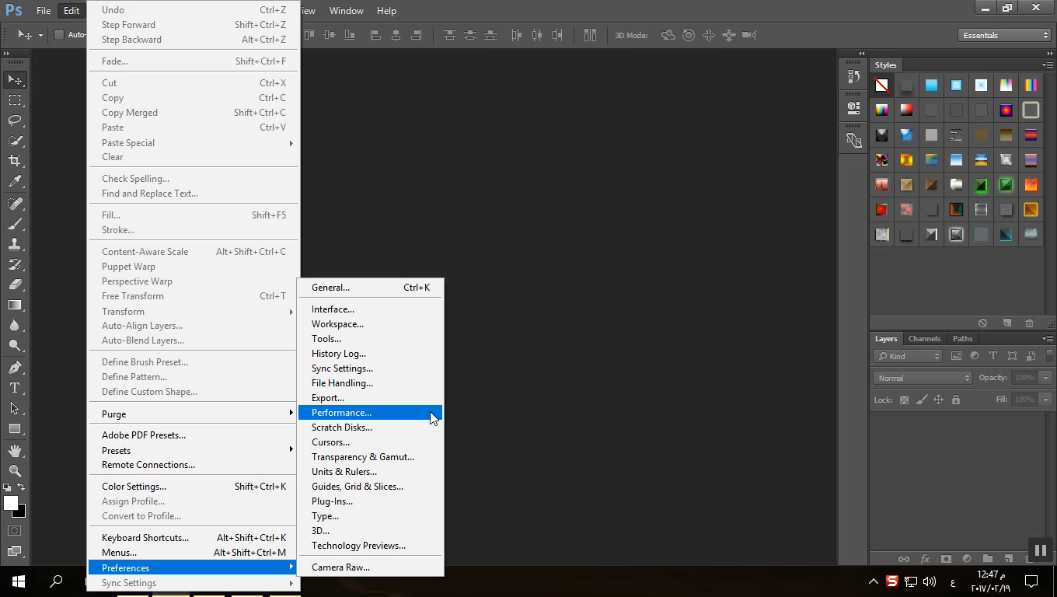
Task: Select the Eraser tool
Action: 15,284
